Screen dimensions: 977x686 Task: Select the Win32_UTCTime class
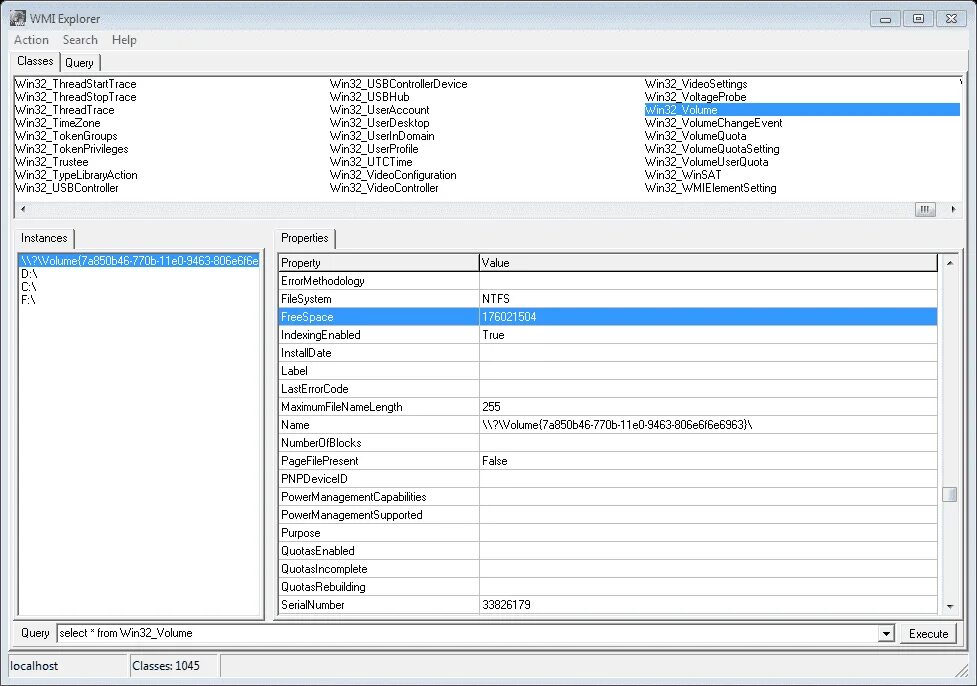pos(371,162)
